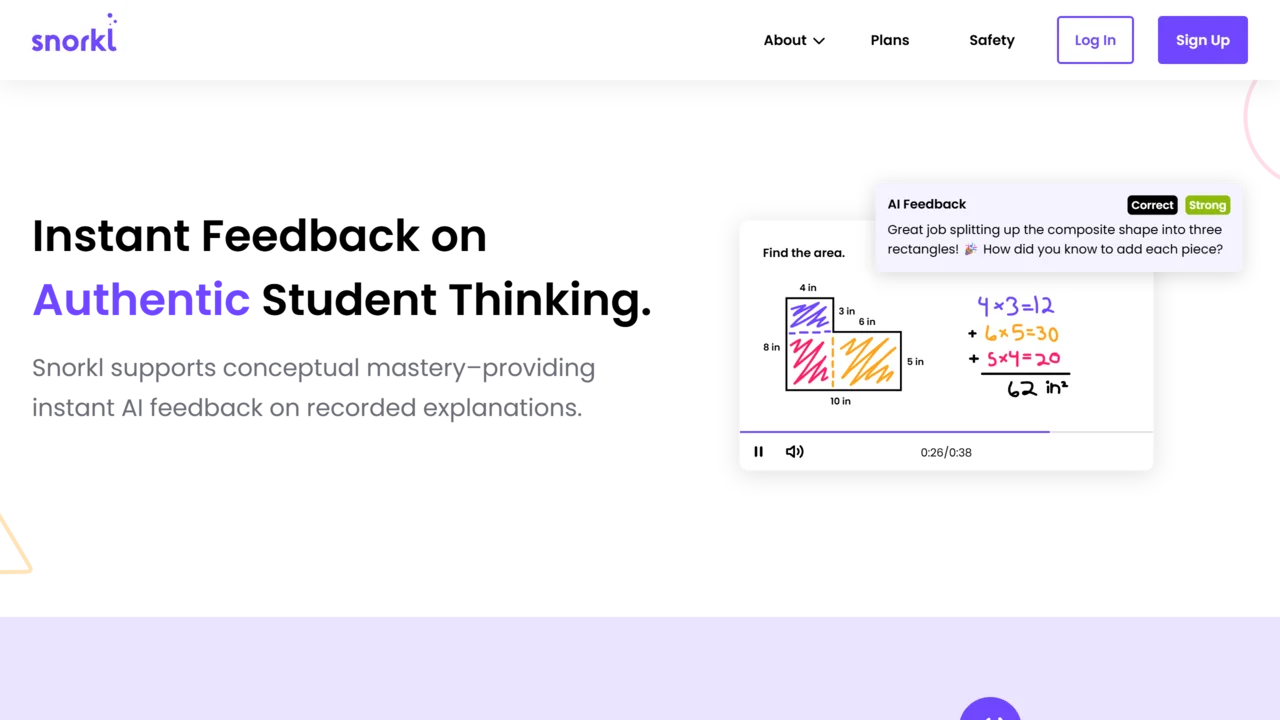The height and width of the screenshot is (720, 1280).
Task: Click the Correct feedback badge
Action: (1152, 205)
